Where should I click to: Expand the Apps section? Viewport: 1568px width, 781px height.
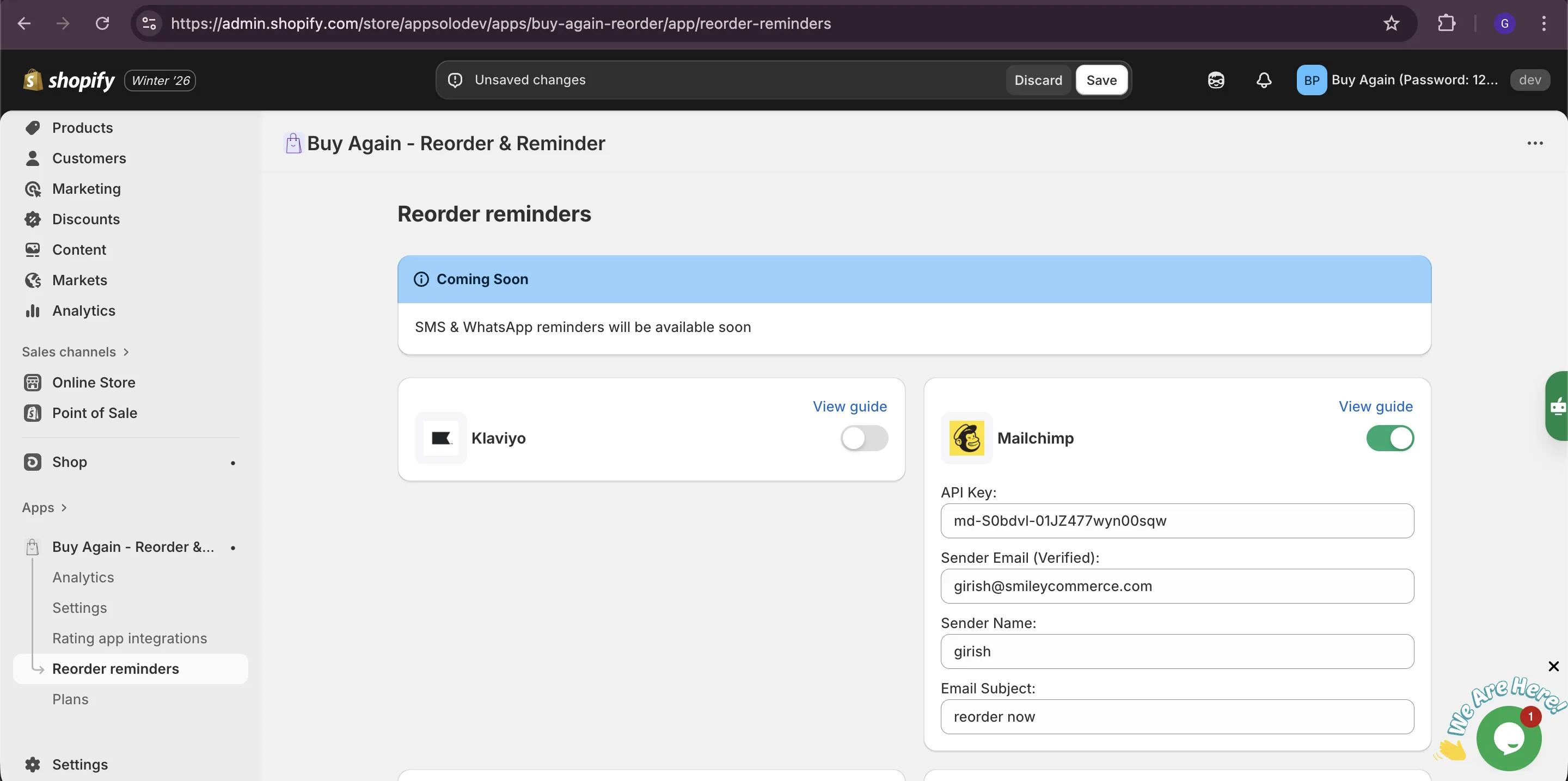45,507
